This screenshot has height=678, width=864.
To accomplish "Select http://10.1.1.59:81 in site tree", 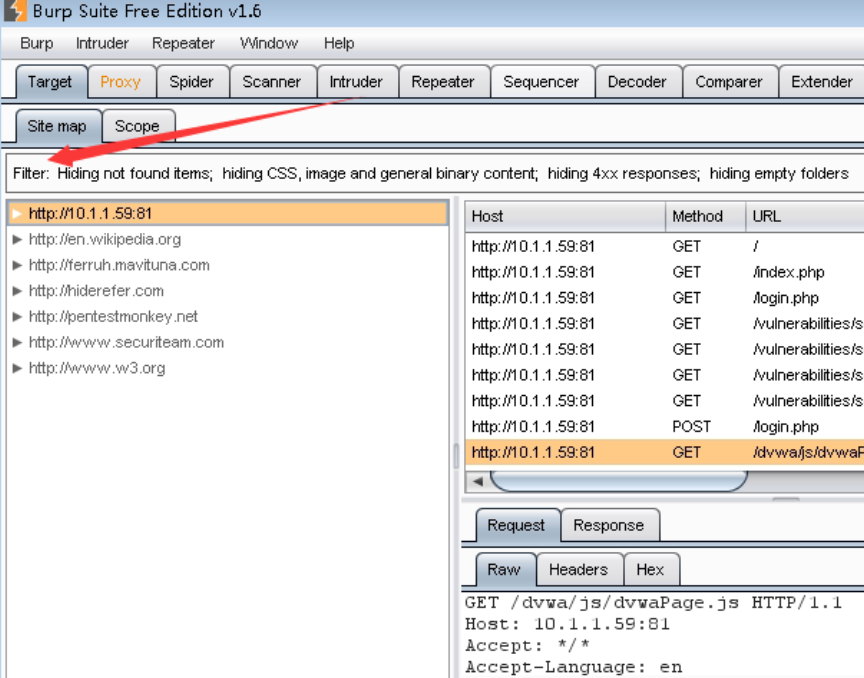I will pyautogui.click(x=228, y=213).
